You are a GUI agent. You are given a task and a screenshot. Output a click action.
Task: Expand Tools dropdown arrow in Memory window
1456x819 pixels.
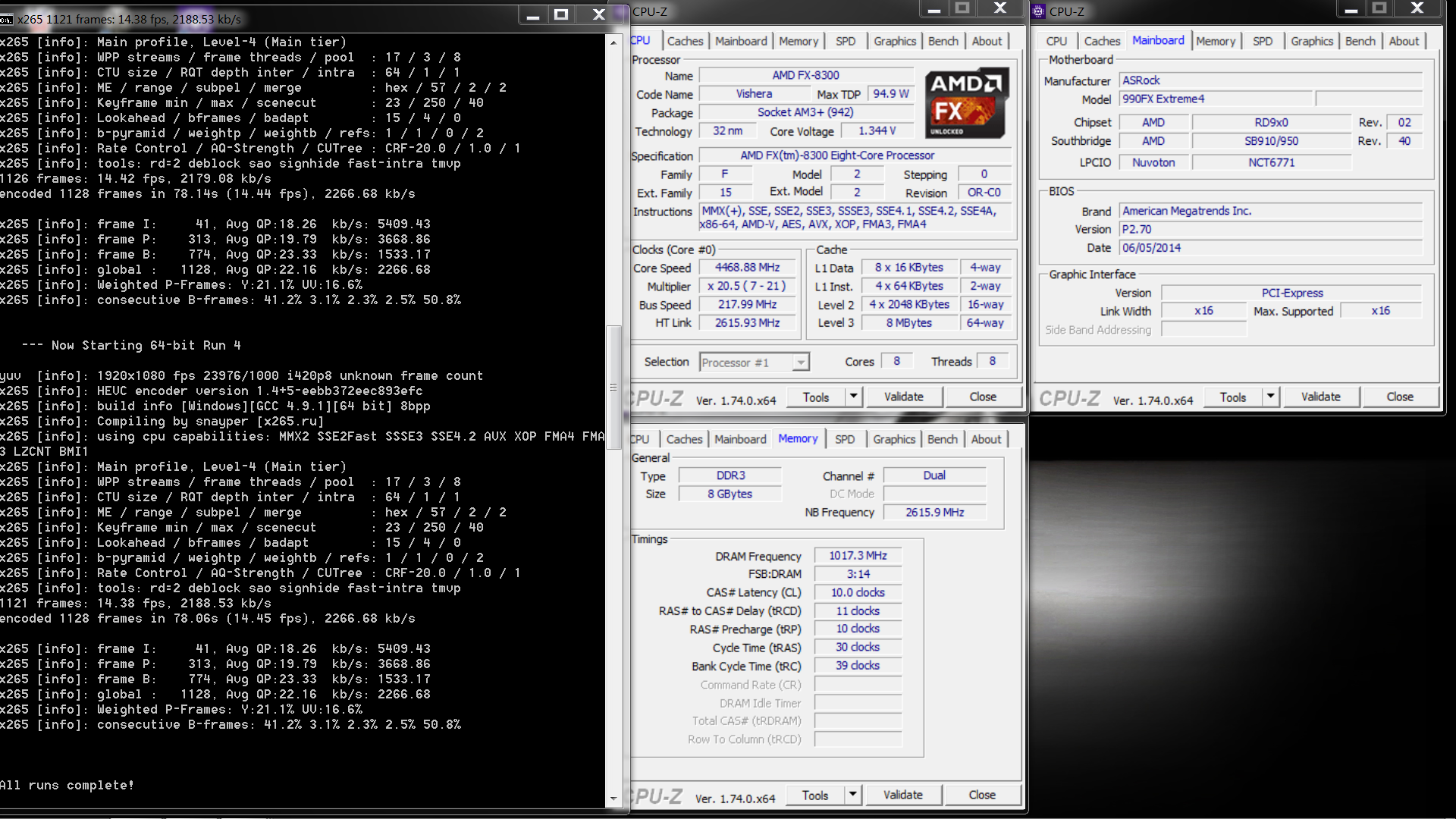click(852, 795)
